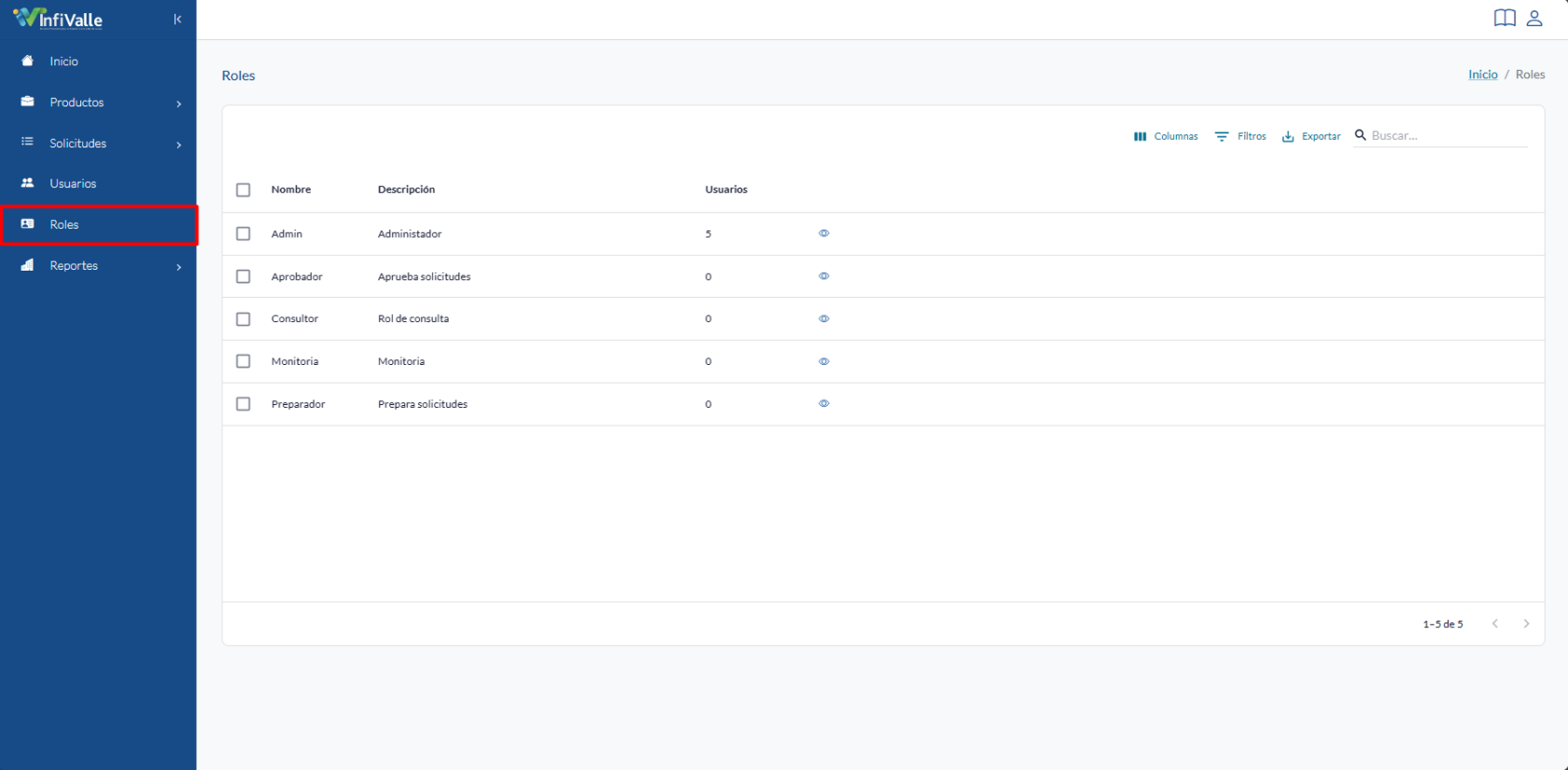The image size is (1568, 770).
Task: Open the documentation book icon
Action: coord(1505,18)
